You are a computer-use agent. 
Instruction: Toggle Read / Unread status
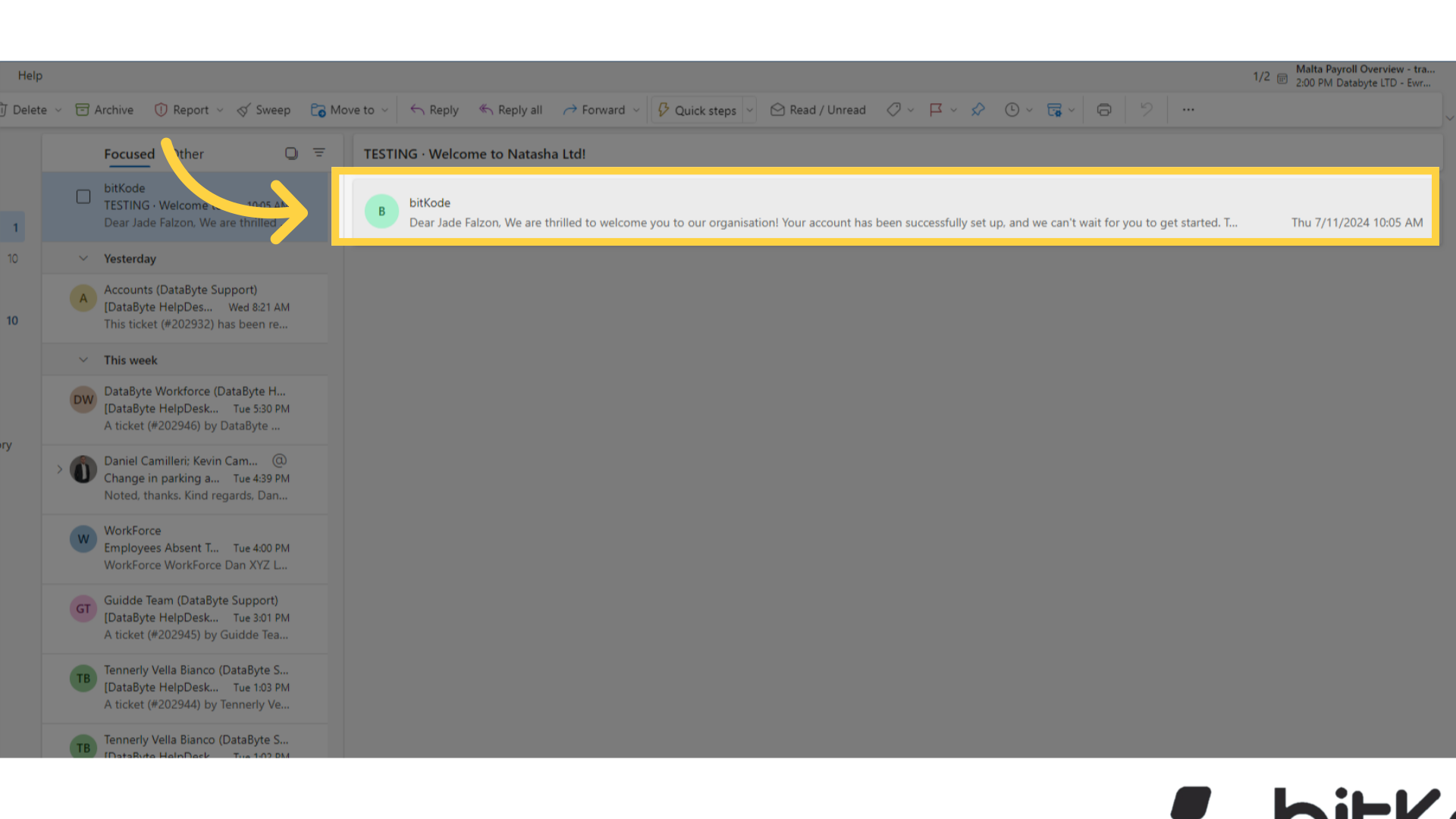[x=818, y=110]
